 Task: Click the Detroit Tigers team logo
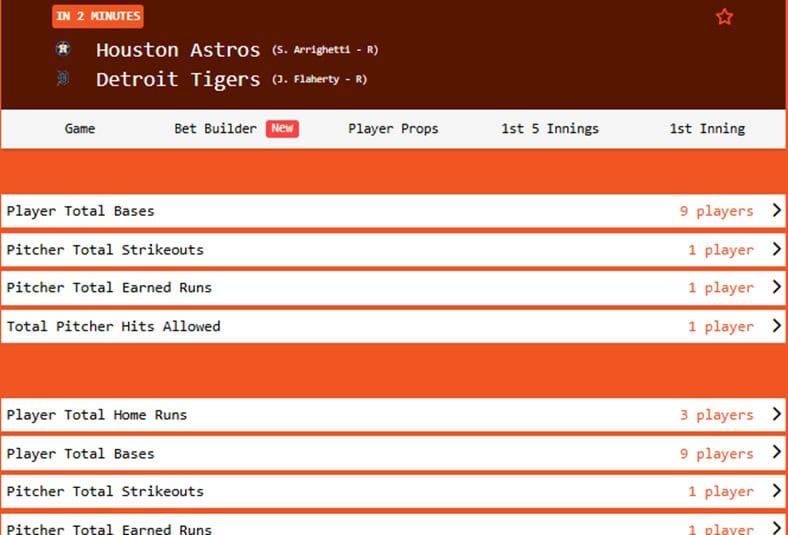pyautogui.click(x=63, y=78)
